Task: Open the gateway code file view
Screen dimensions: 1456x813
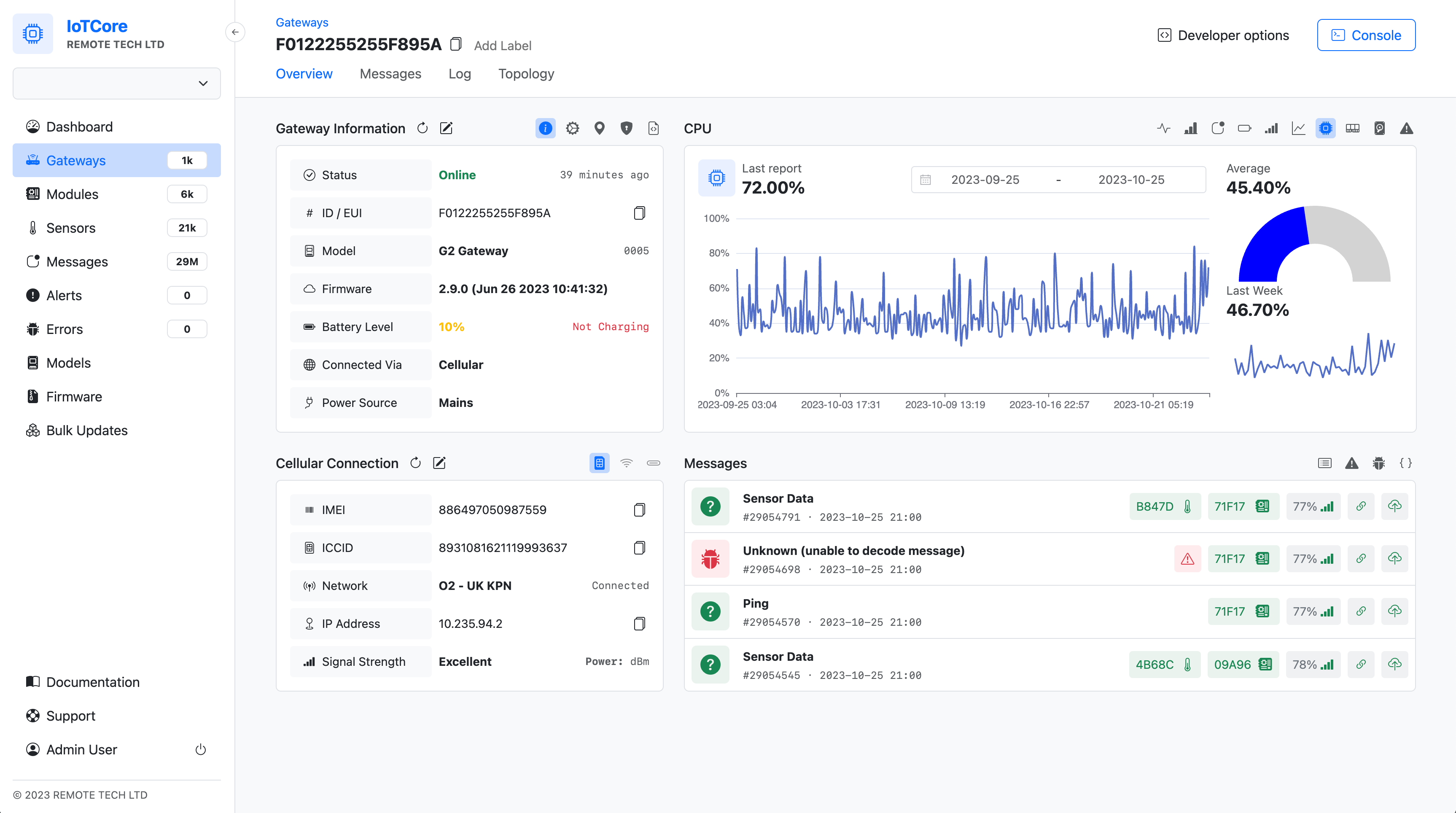Action: click(654, 128)
